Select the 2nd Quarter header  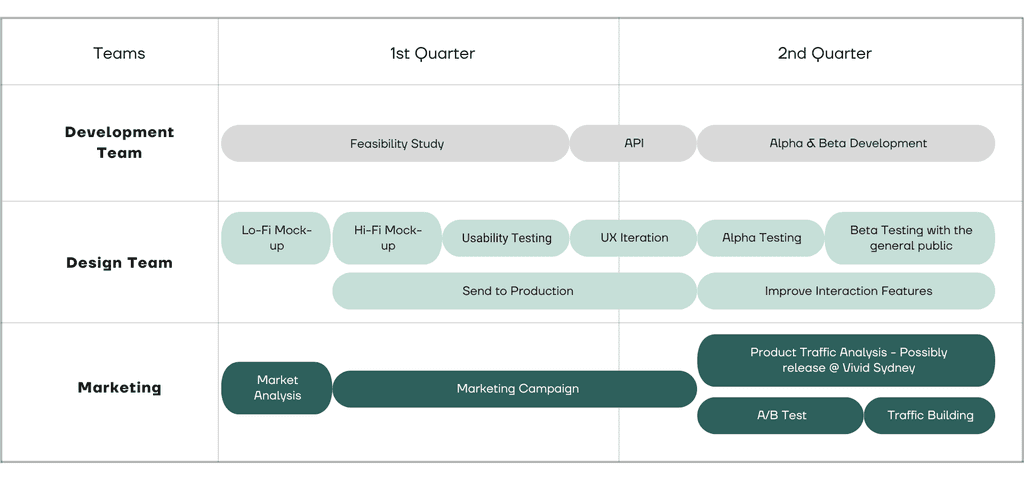825,53
